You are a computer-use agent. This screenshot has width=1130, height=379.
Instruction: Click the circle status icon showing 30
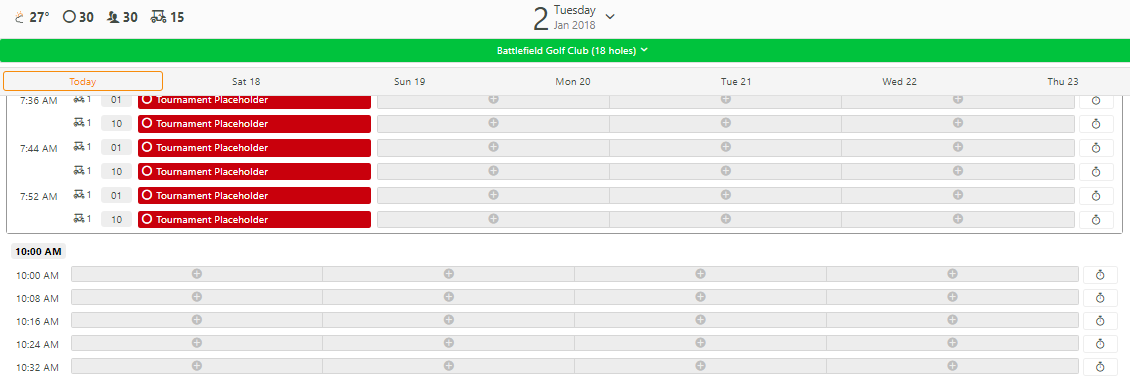coord(69,17)
